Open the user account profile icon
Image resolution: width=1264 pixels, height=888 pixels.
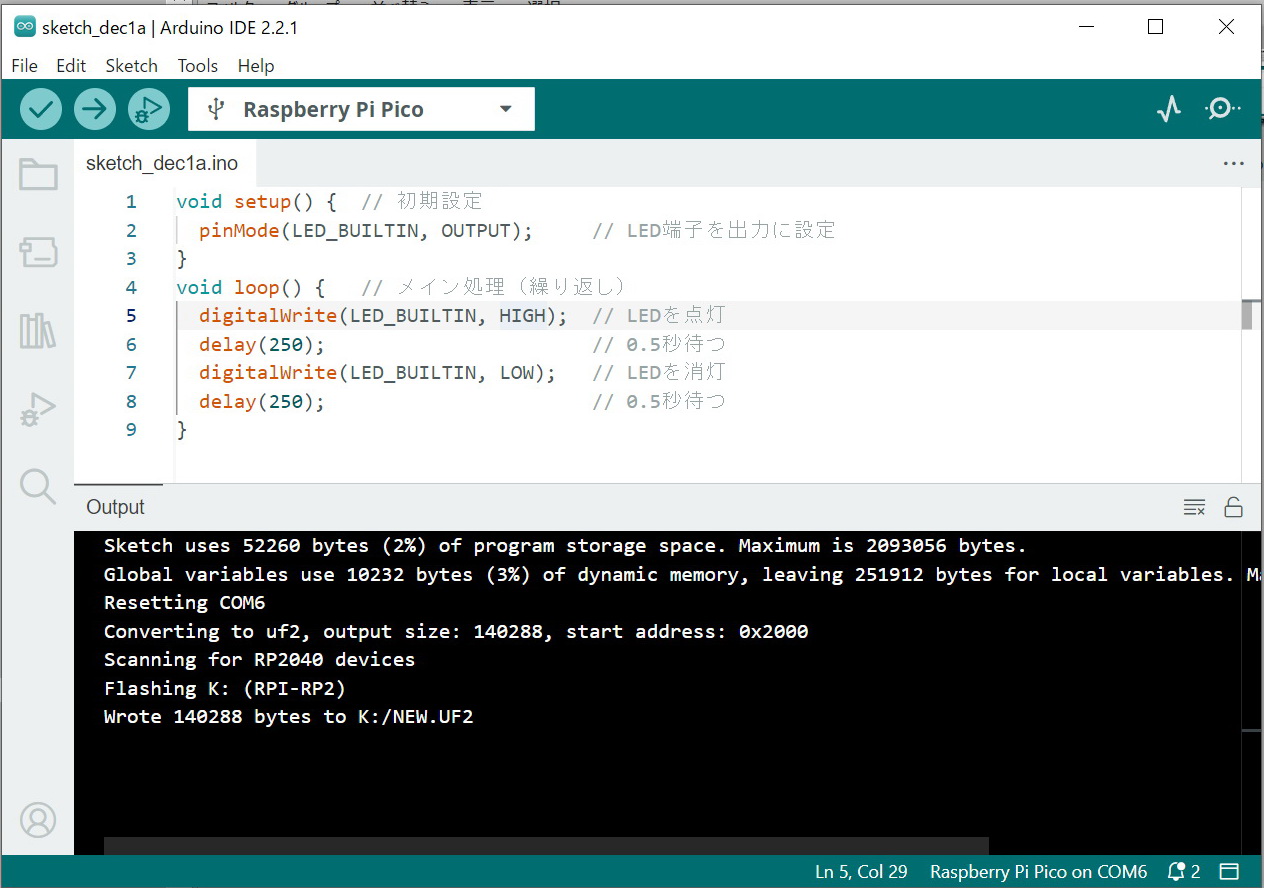(38, 820)
